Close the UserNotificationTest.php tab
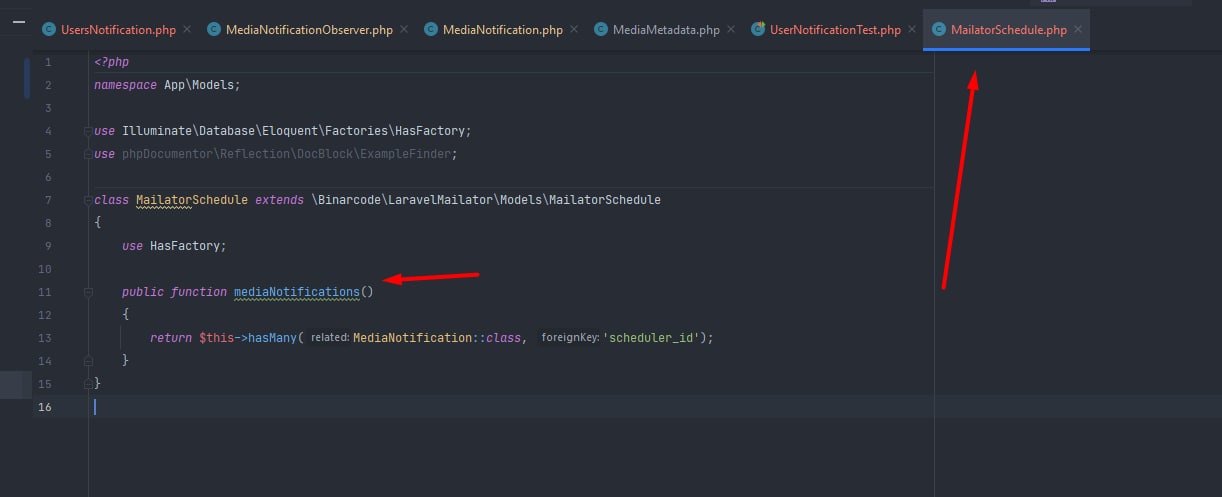 coord(911,30)
